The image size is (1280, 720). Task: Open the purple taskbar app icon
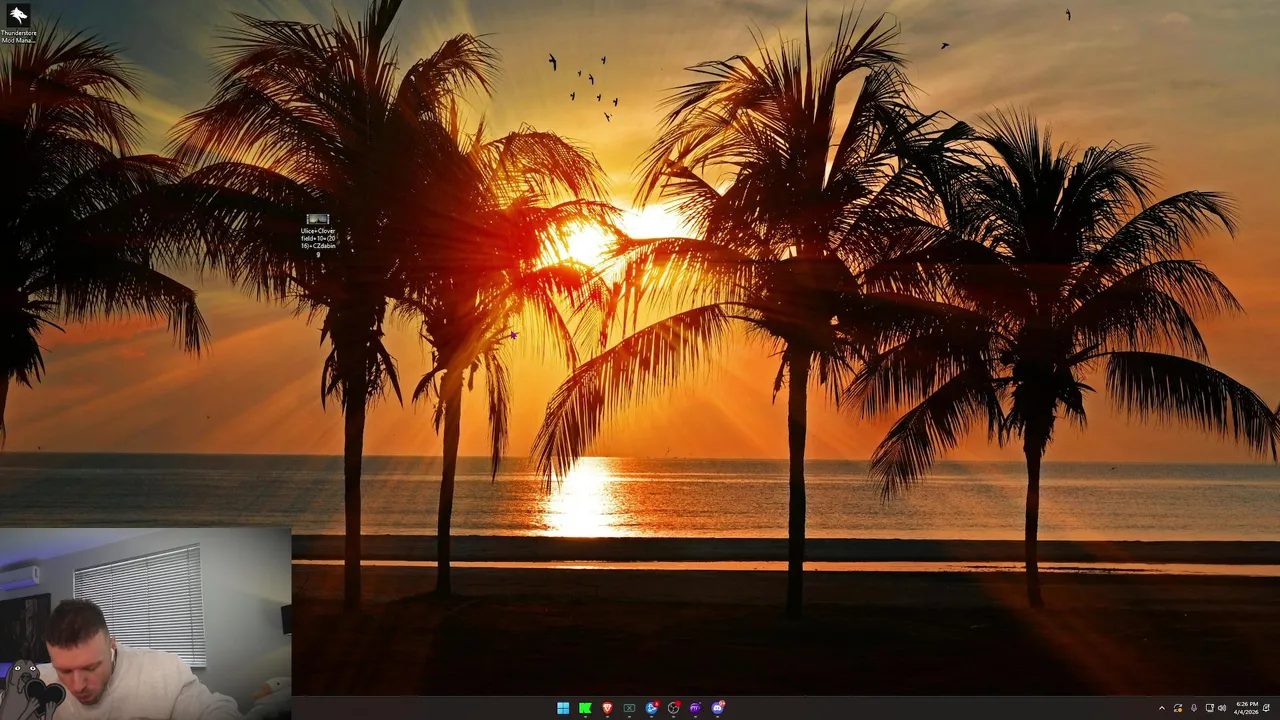pos(695,708)
